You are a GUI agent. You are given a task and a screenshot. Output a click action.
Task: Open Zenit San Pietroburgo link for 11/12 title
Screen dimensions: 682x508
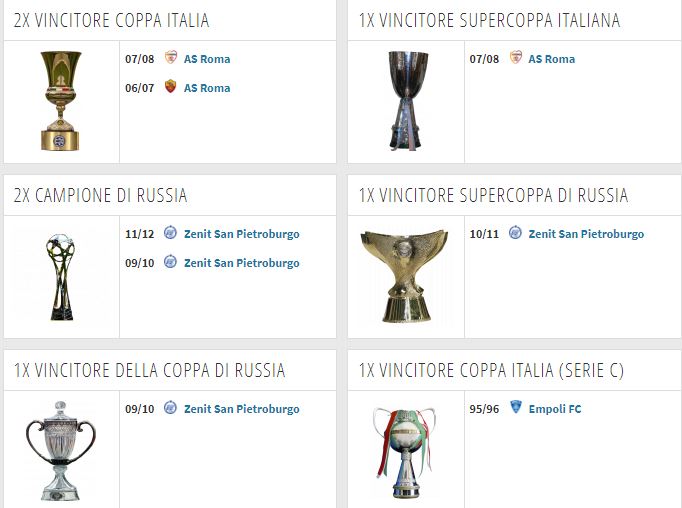coord(241,234)
